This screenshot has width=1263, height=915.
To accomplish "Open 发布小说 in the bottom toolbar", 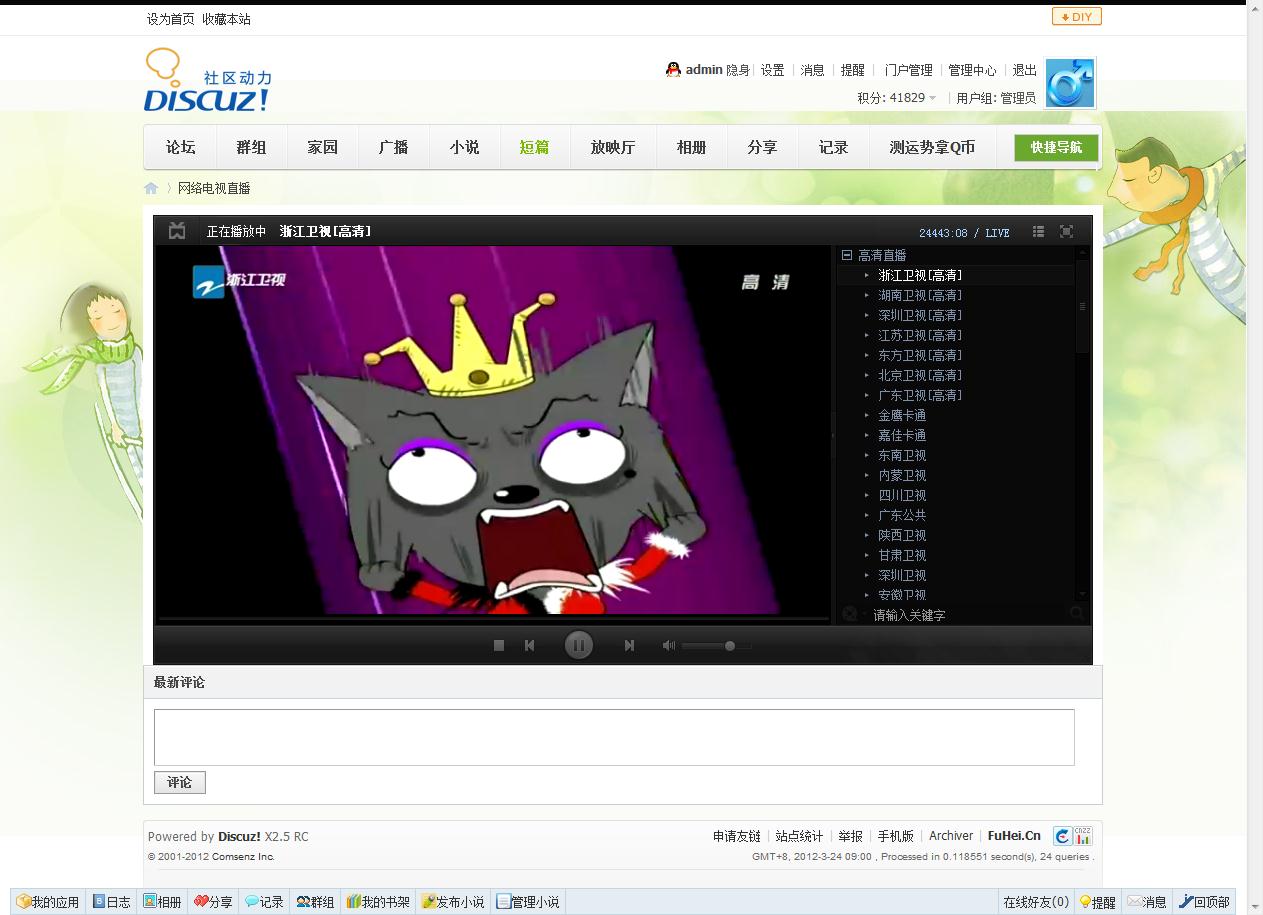I will [453, 901].
